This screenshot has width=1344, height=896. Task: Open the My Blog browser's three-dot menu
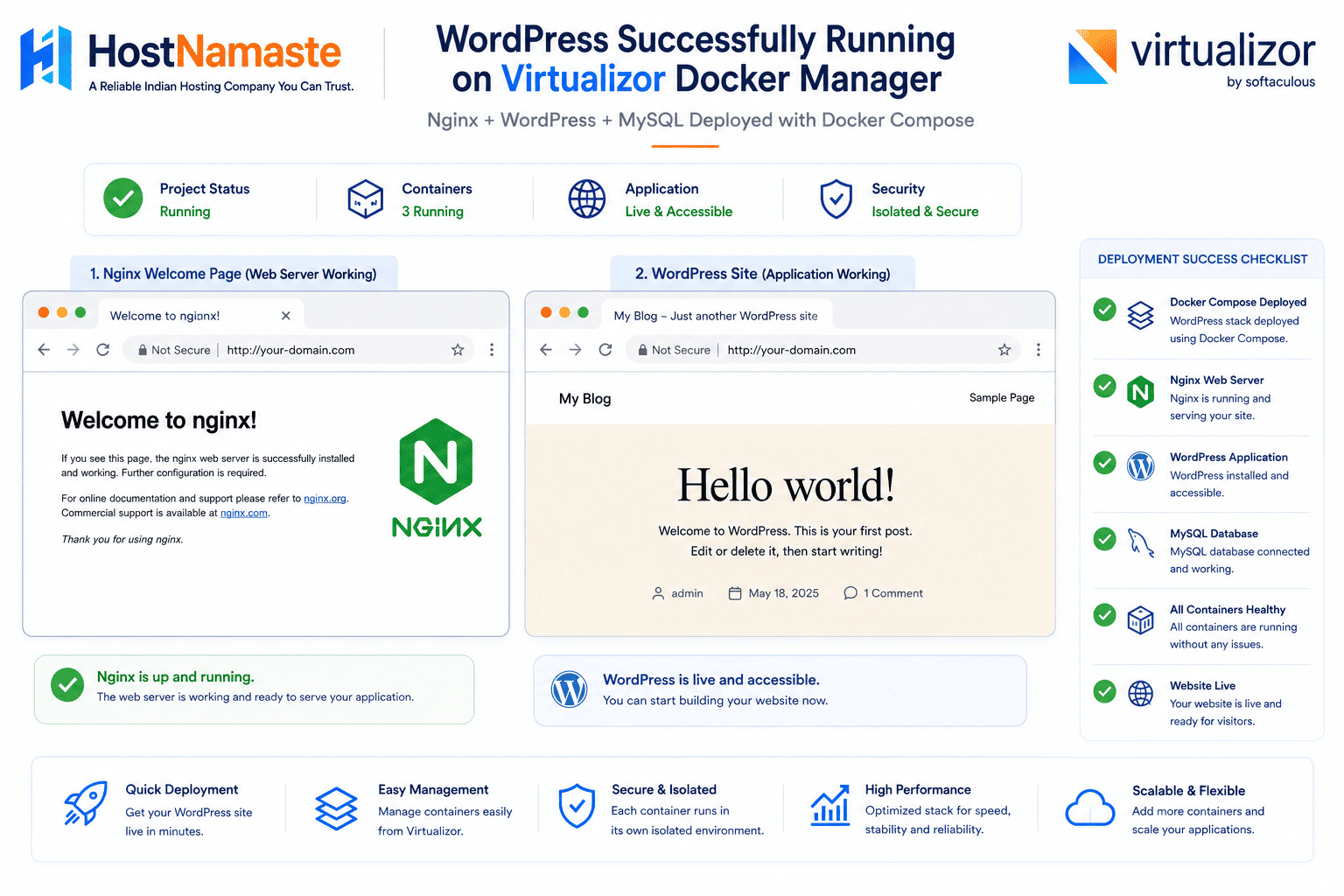pyautogui.click(x=1039, y=350)
